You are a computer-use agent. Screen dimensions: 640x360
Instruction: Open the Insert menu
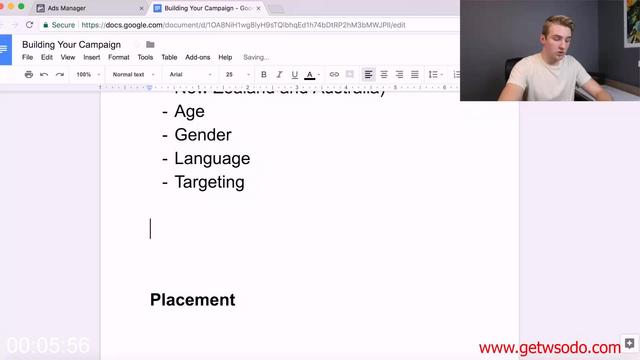pos(91,57)
